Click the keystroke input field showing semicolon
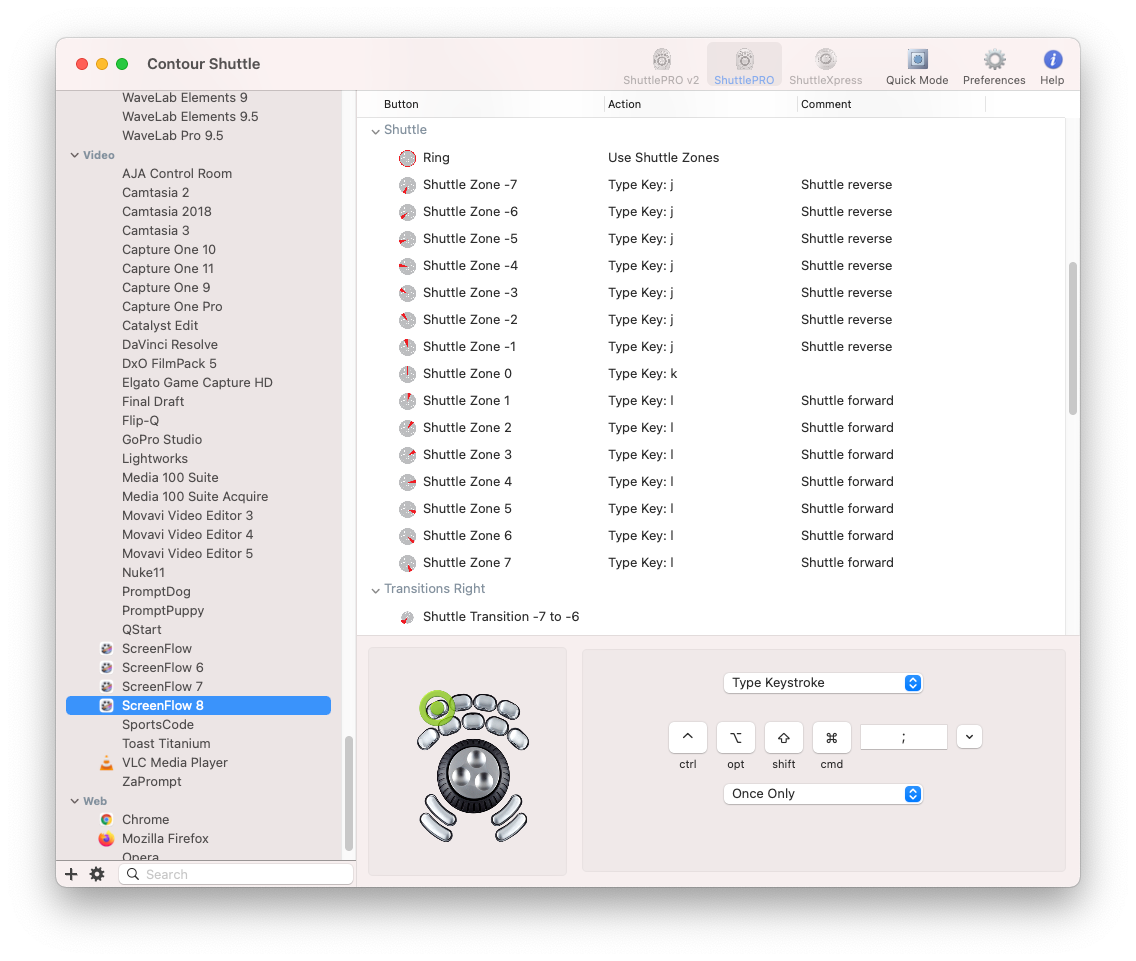This screenshot has width=1136, height=961. pyautogui.click(x=903, y=737)
